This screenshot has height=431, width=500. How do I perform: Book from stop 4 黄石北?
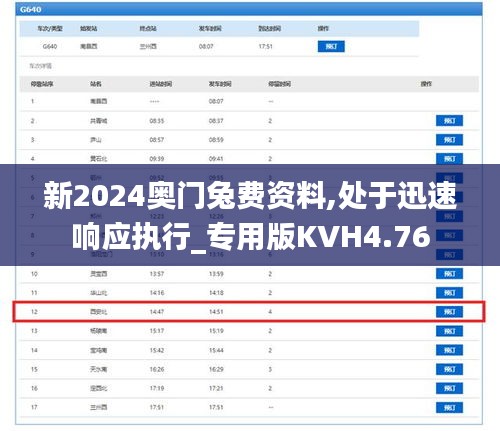coord(449,159)
